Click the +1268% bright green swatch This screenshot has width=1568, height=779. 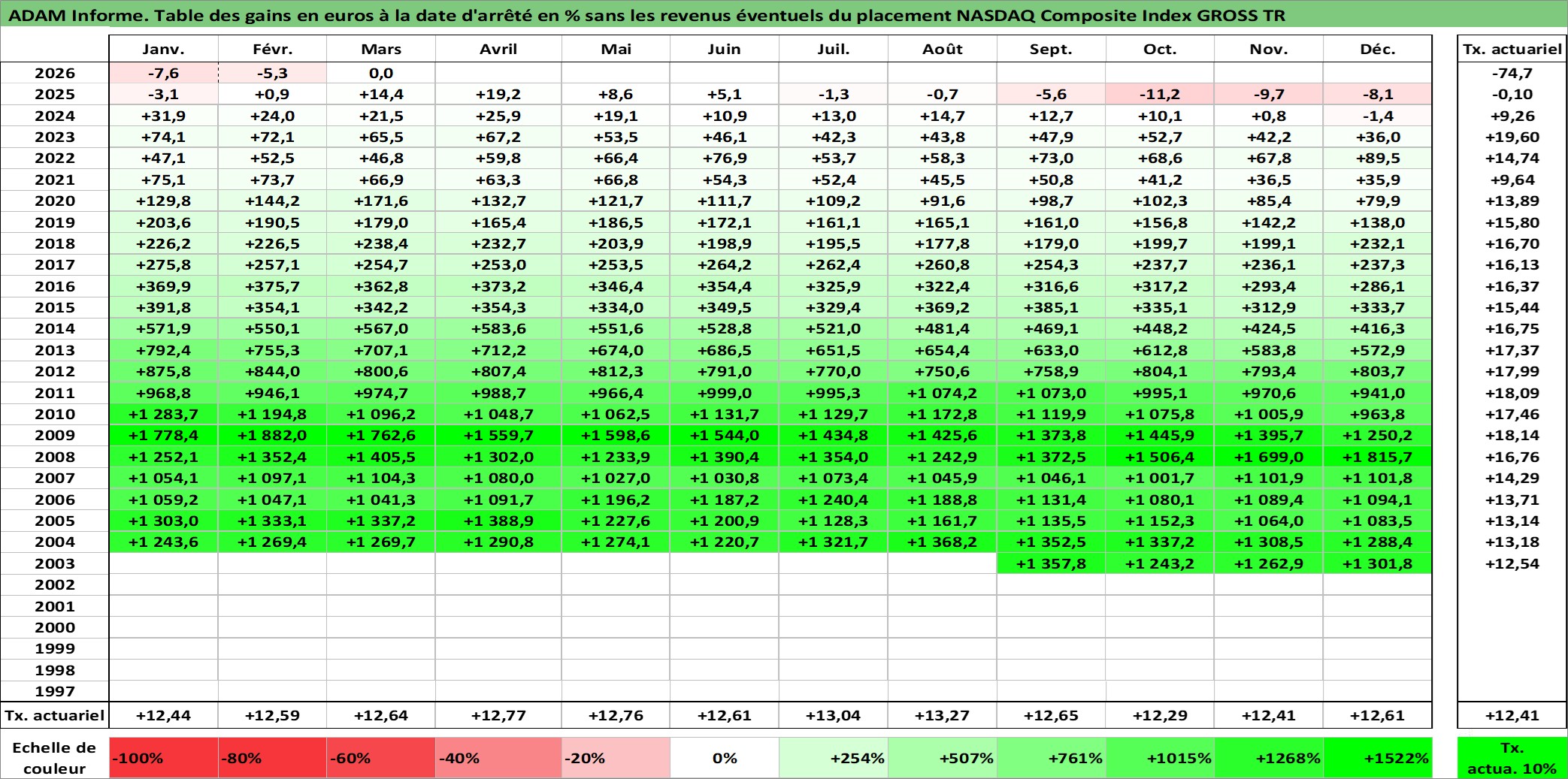(1269, 757)
